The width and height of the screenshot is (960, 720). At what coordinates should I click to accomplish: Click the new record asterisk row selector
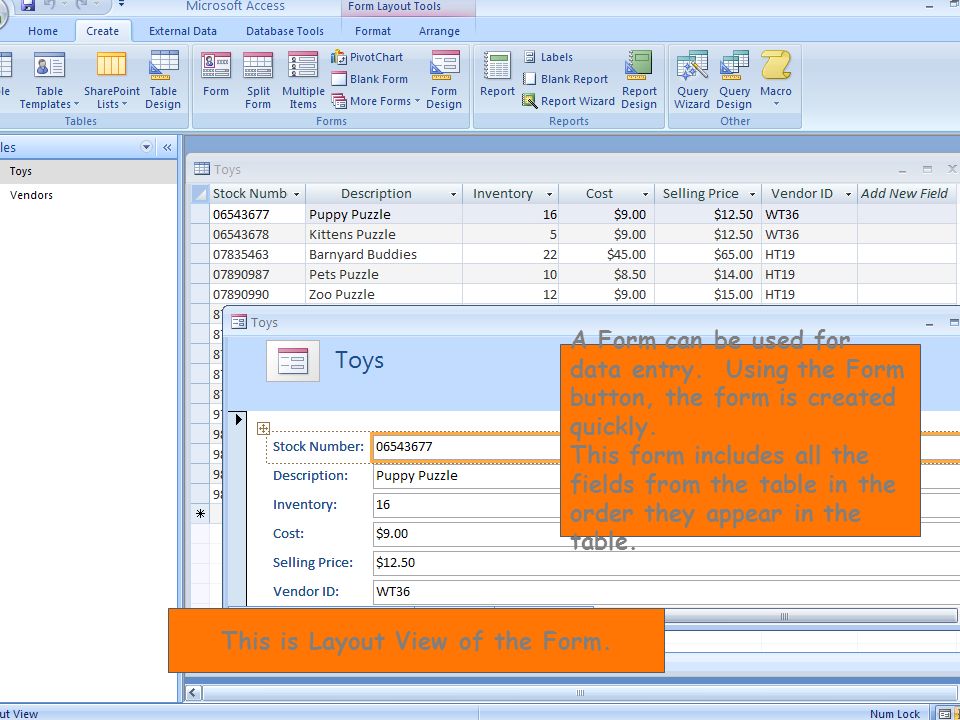tap(200, 514)
